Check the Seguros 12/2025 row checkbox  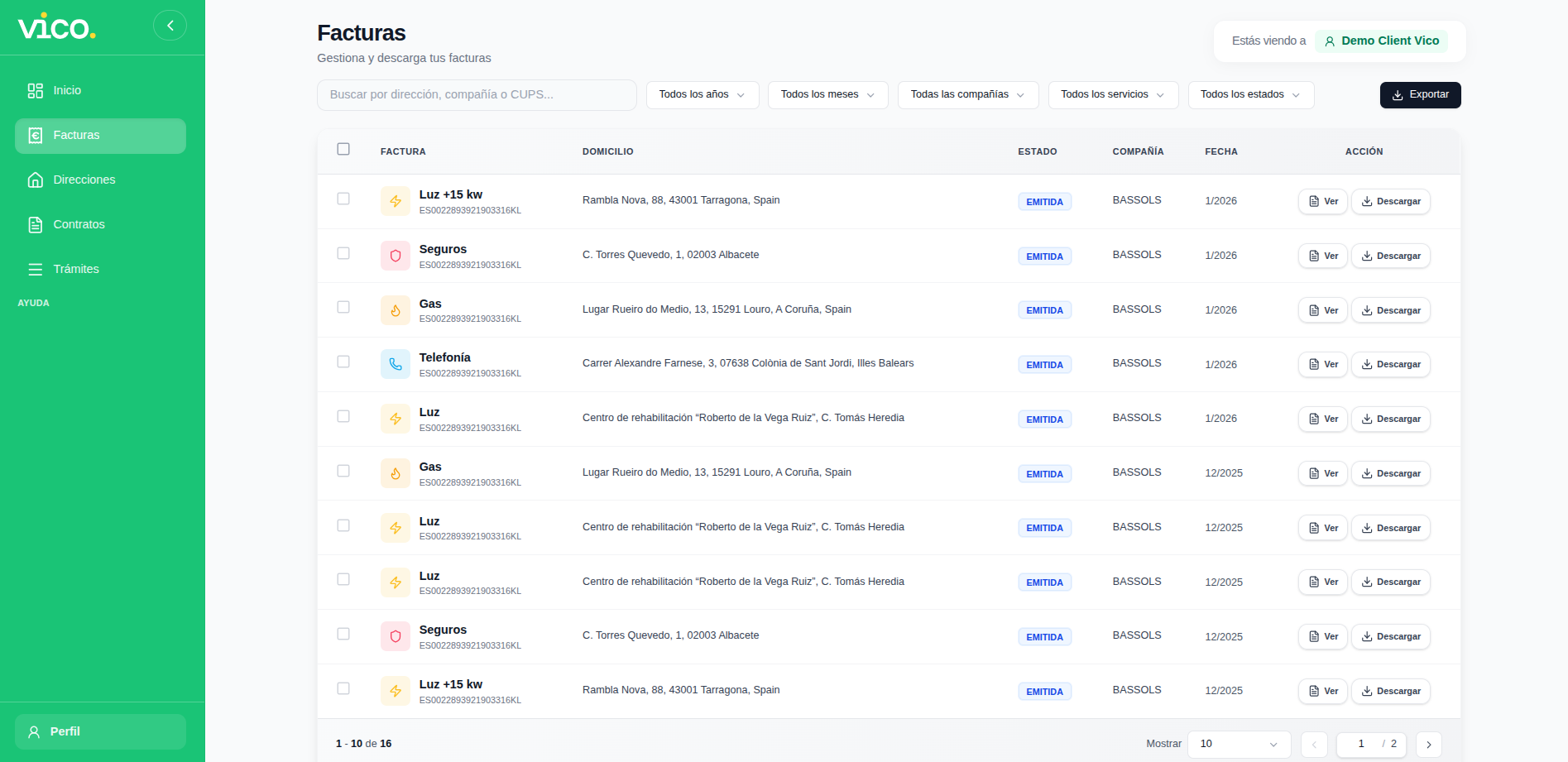tap(343, 634)
